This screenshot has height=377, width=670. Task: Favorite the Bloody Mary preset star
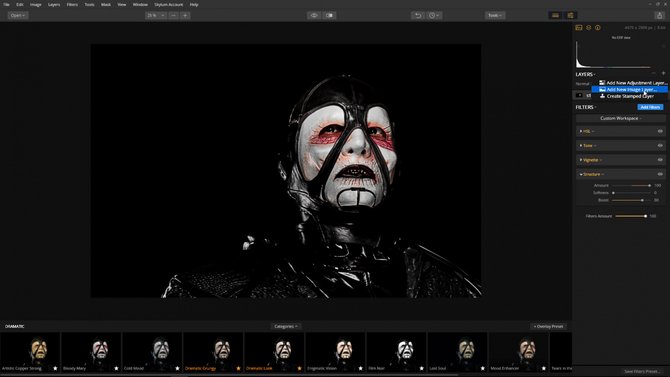pos(116,368)
